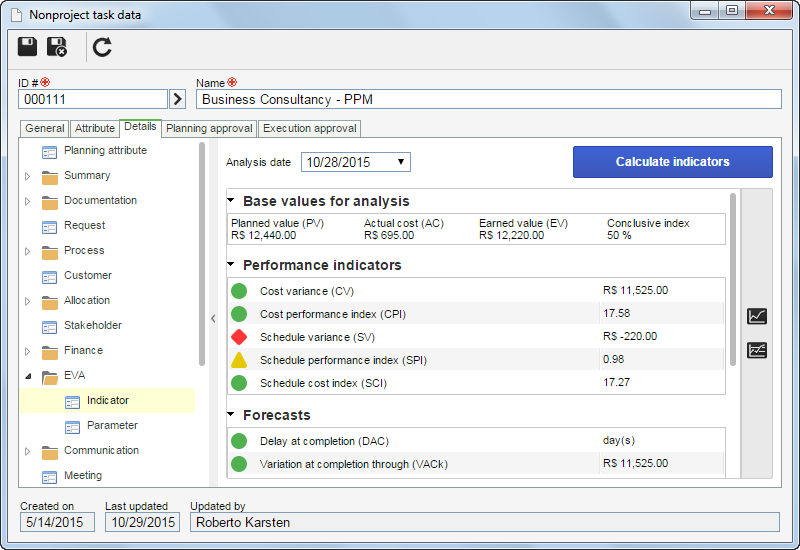800x550 pixels.
Task: Open the line chart icon on right panel
Action: tap(757, 316)
